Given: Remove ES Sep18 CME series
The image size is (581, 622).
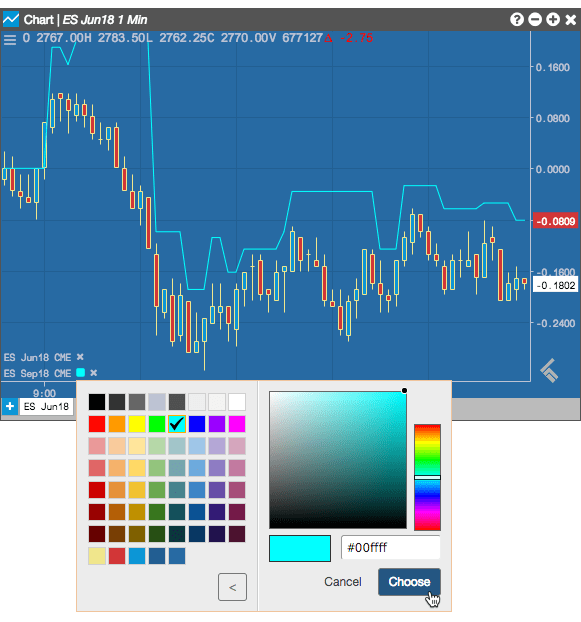Looking at the screenshot, I should tap(94, 373).
